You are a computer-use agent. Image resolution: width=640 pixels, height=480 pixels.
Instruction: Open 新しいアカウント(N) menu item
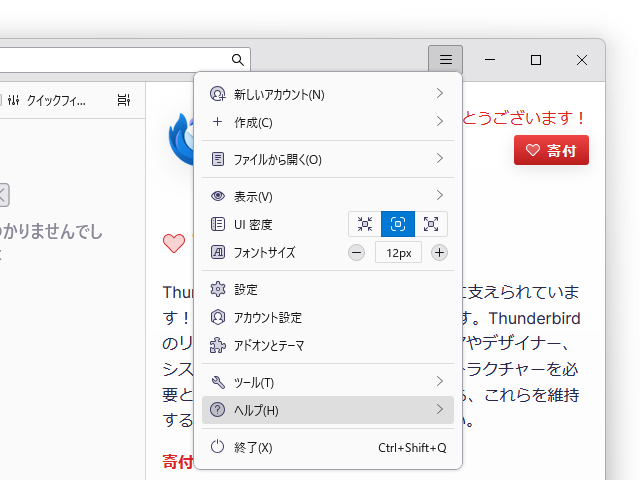pyautogui.click(x=328, y=94)
